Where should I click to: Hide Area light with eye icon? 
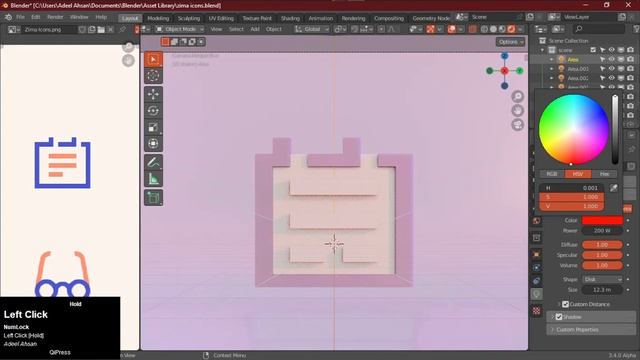[611, 60]
